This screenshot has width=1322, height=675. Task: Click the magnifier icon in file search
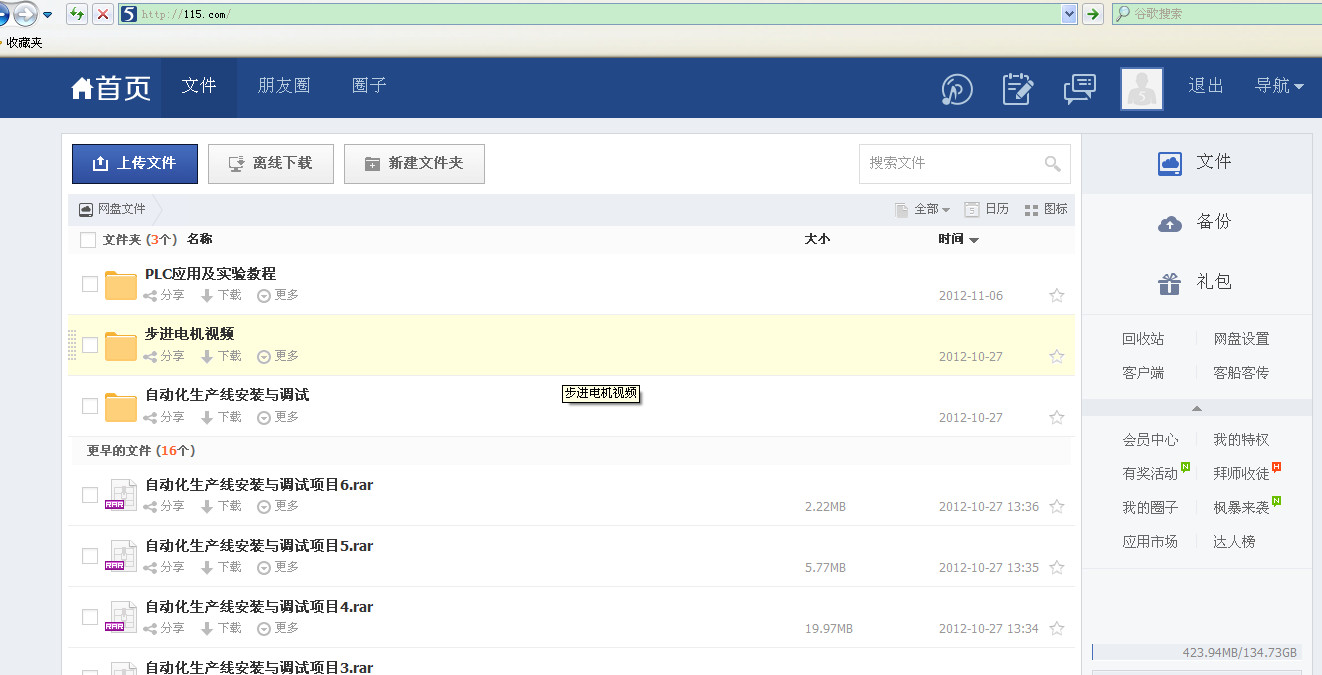(1052, 164)
